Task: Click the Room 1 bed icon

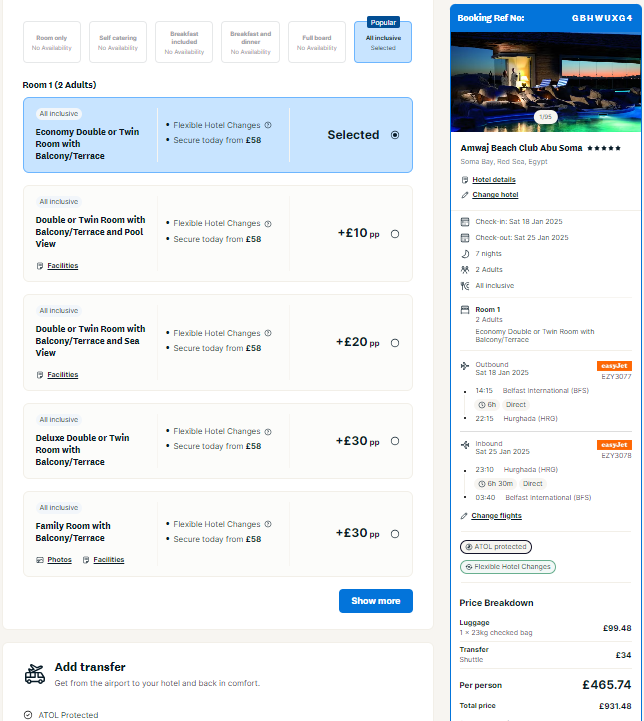Action: (x=465, y=310)
